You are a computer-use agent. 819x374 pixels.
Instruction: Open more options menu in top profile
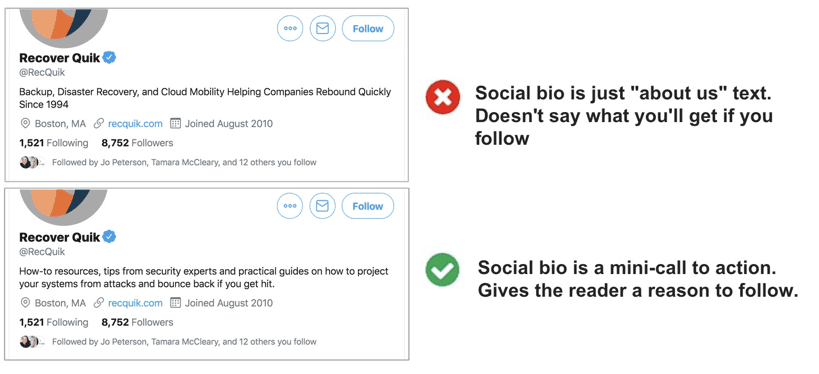(290, 29)
